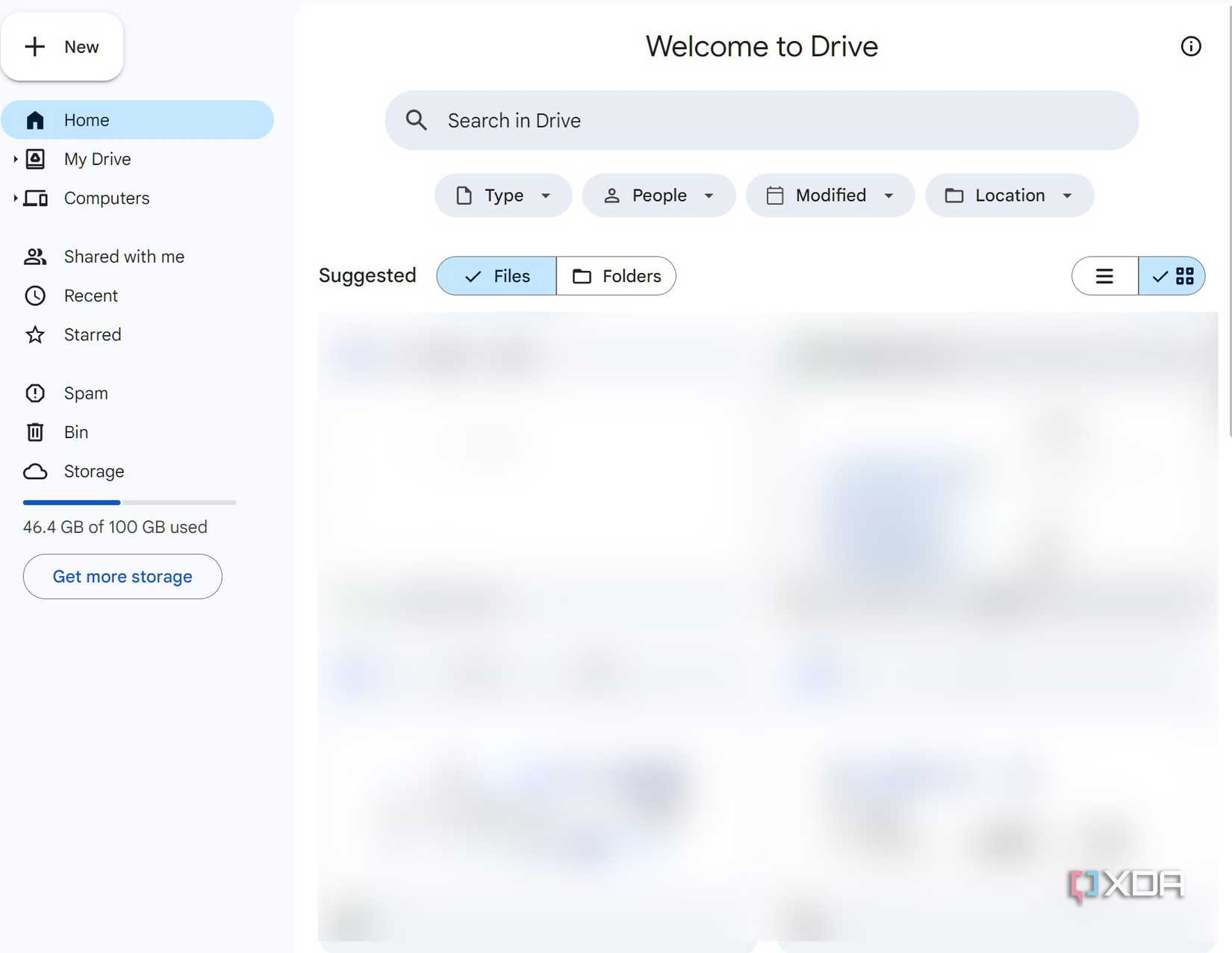Switch to grid layout
This screenshot has width=1232, height=953.
1172,276
